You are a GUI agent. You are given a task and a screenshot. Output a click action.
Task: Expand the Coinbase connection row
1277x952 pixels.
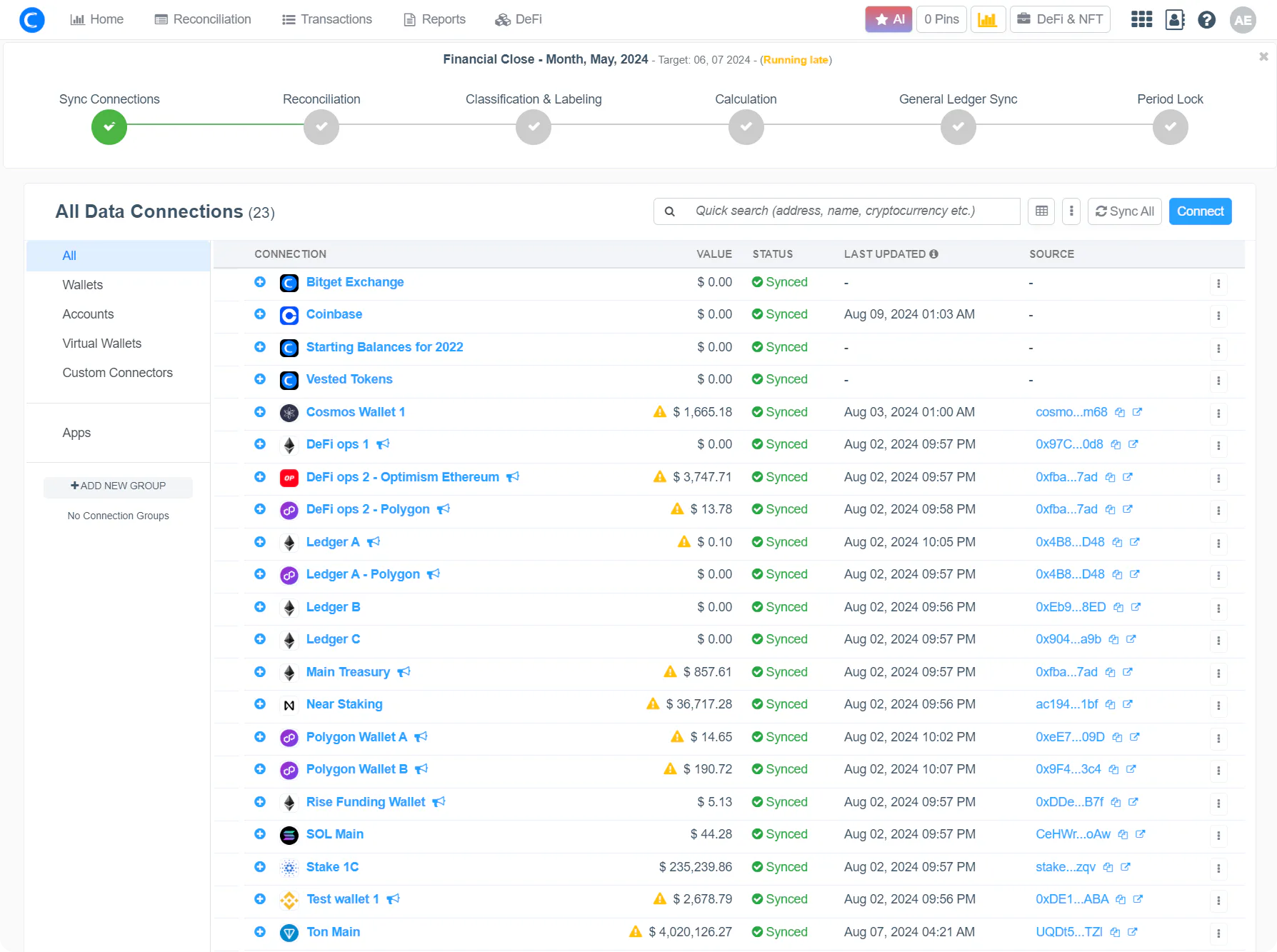click(x=260, y=314)
